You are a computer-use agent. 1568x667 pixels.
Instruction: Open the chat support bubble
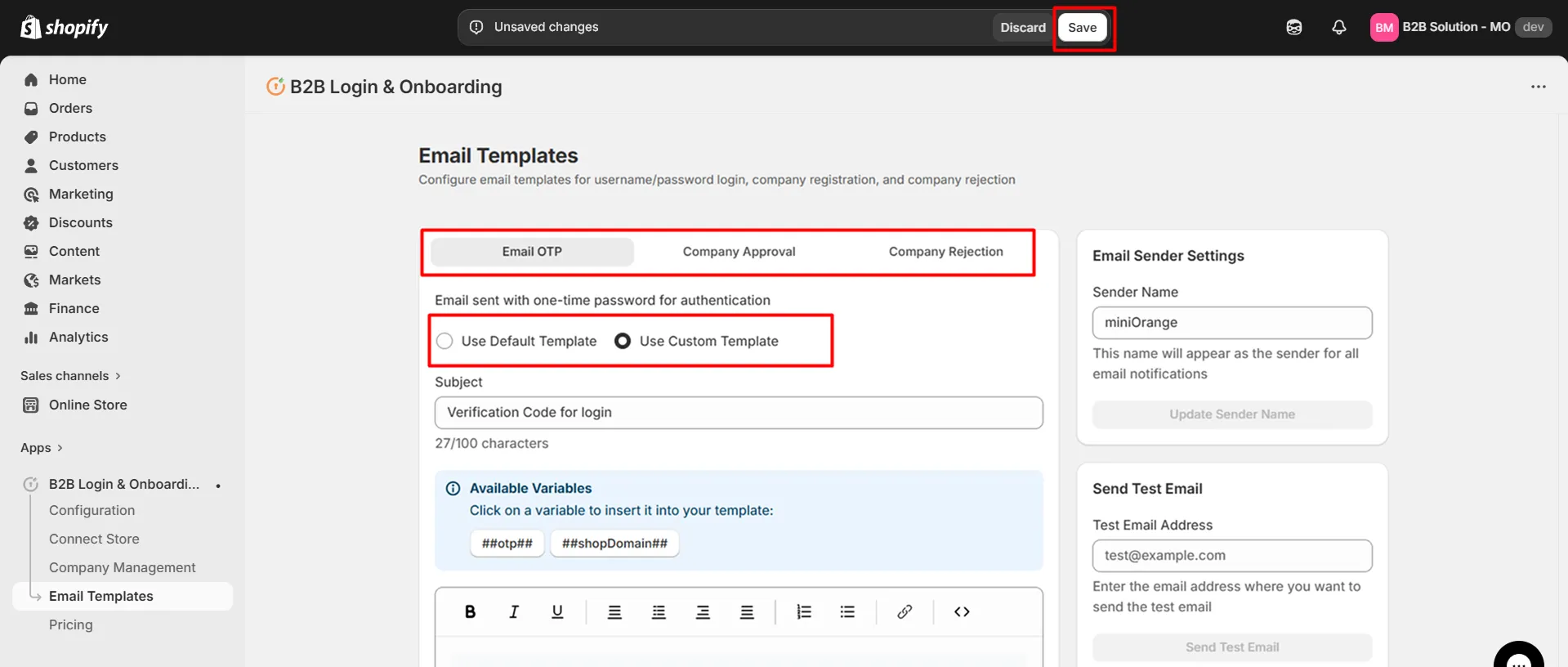1519,656
